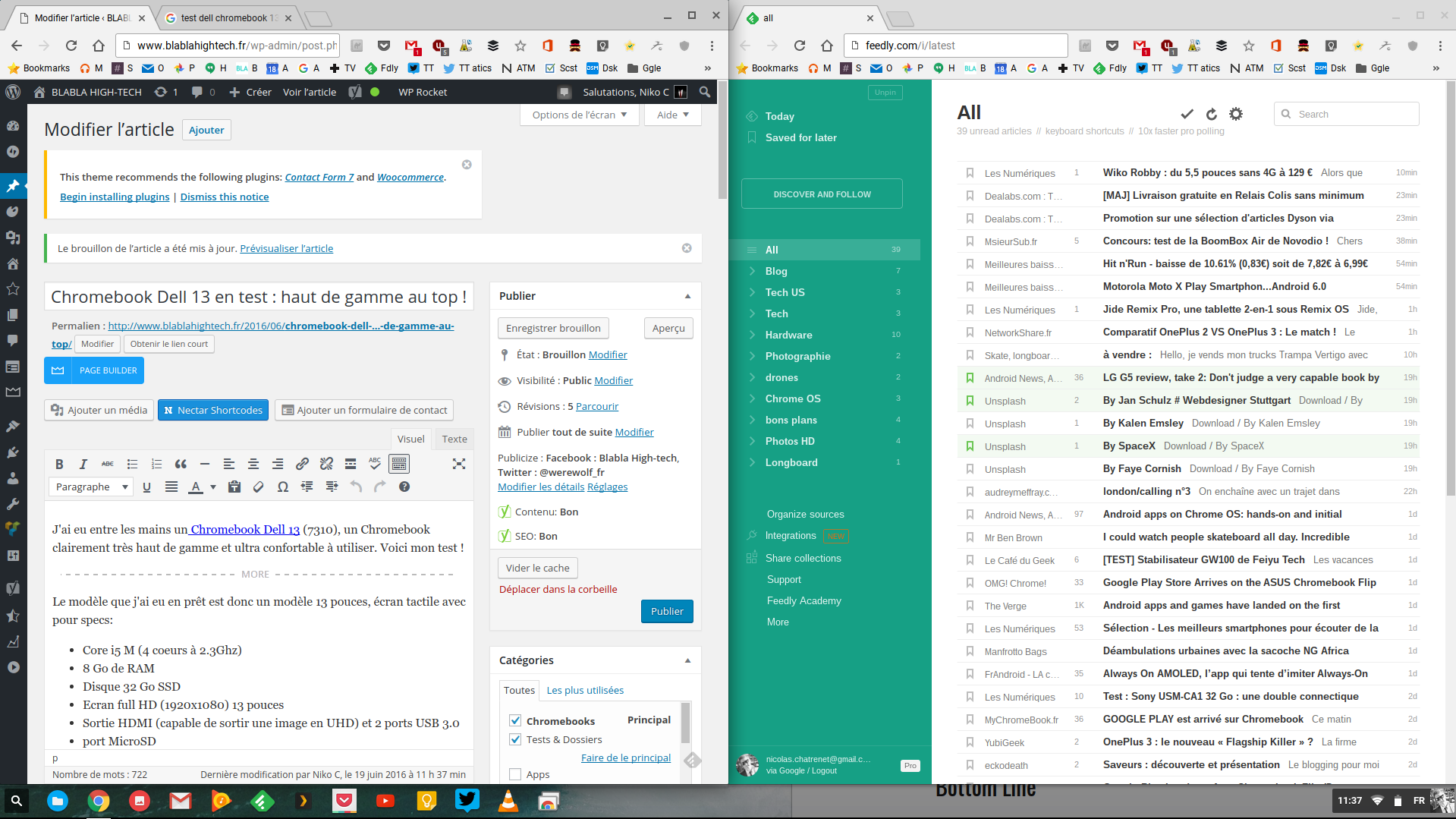Viewport: 1456px width, 819px height.
Task: Enter distraction-free writing mode
Action: click(459, 464)
